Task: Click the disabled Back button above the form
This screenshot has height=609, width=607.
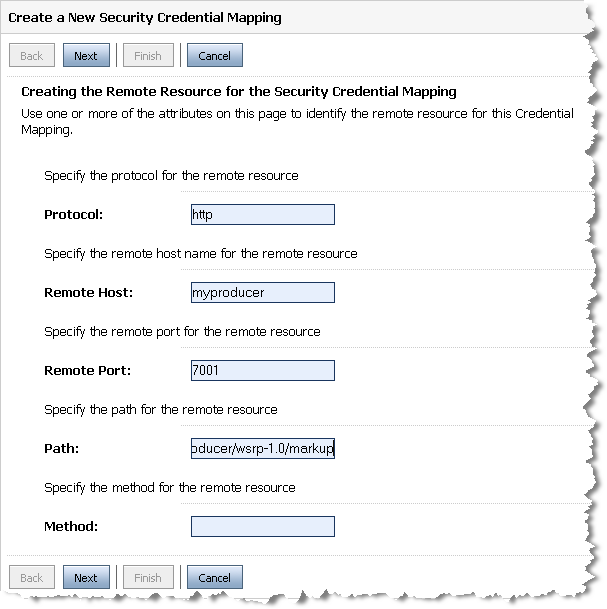Action: coord(32,55)
